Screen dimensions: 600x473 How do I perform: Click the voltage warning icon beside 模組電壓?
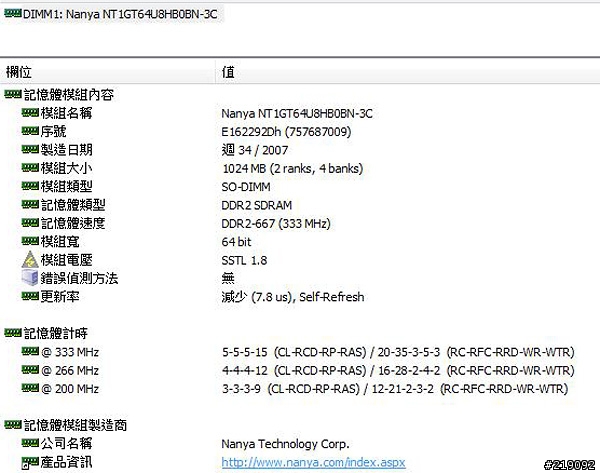coord(30,259)
